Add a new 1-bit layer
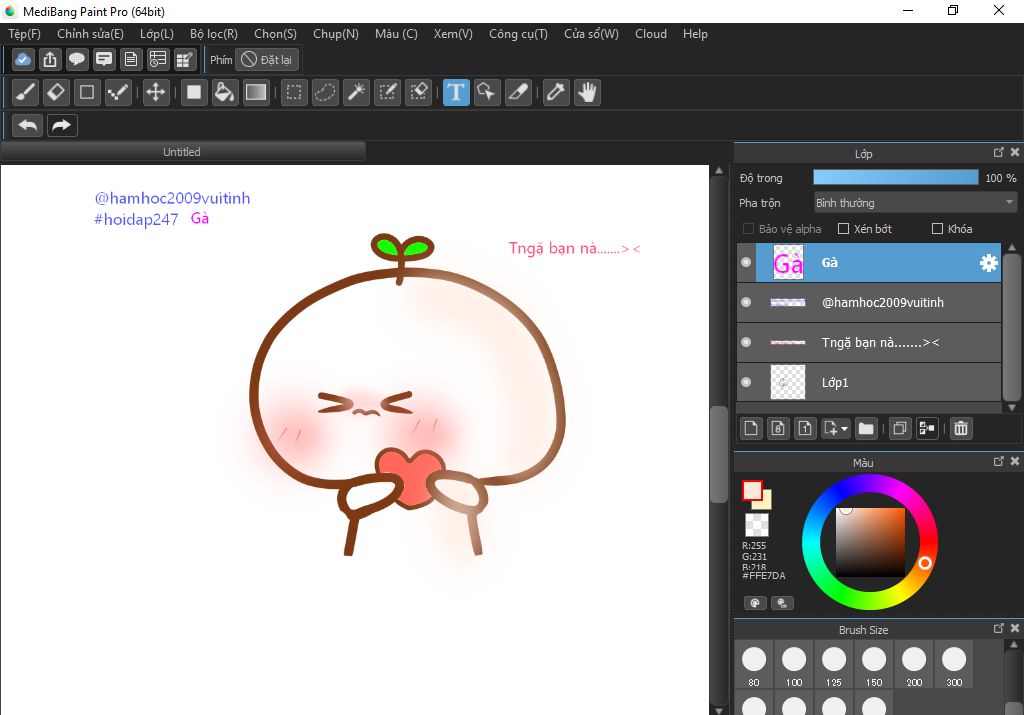The height and width of the screenshot is (715, 1024). (x=805, y=428)
